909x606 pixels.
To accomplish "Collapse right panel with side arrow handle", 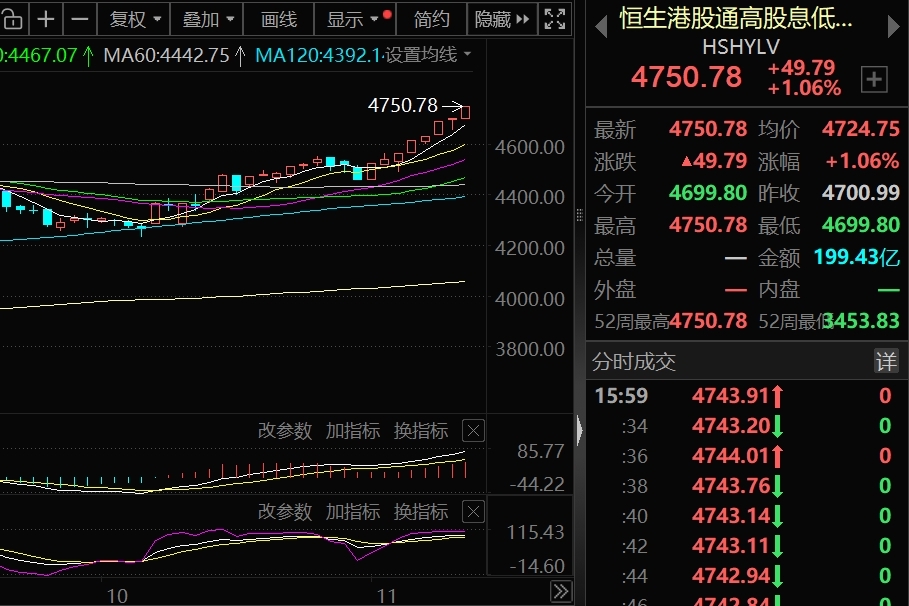I will (580, 430).
